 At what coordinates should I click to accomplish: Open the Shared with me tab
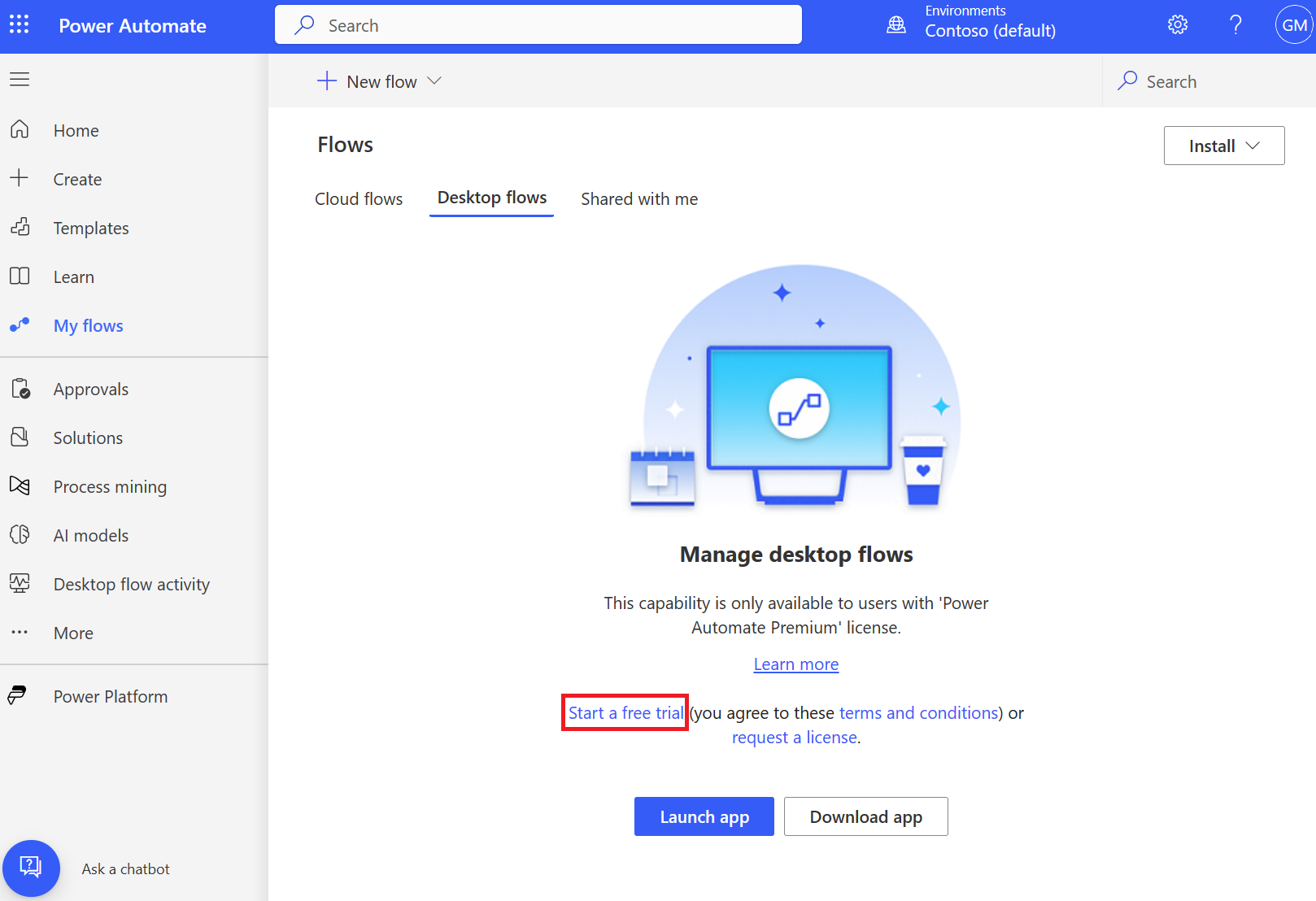coord(639,198)
